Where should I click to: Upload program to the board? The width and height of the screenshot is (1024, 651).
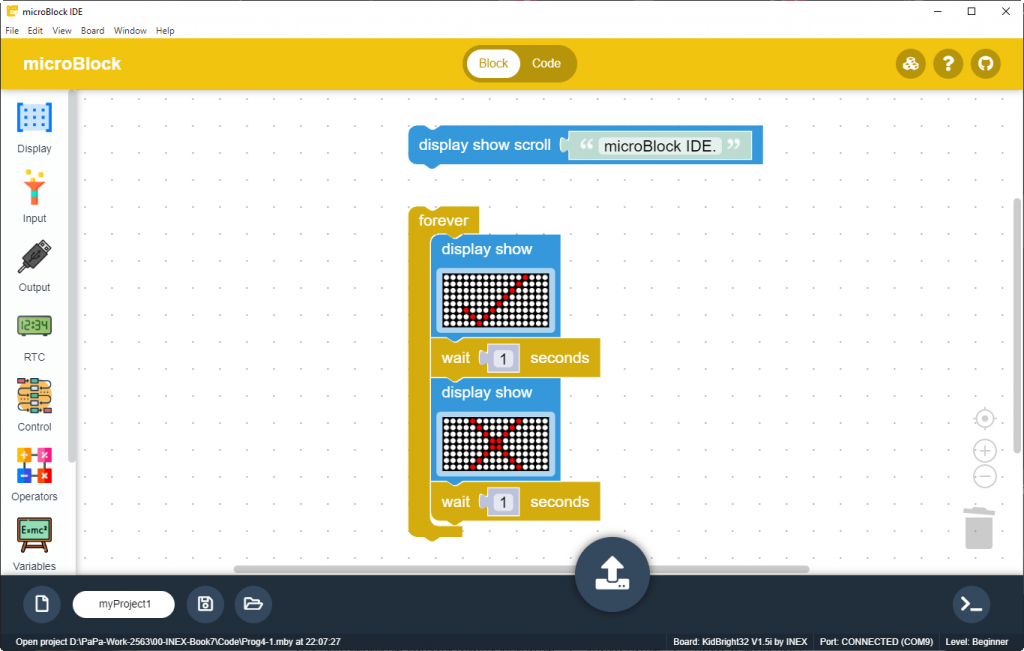[612, 574]
